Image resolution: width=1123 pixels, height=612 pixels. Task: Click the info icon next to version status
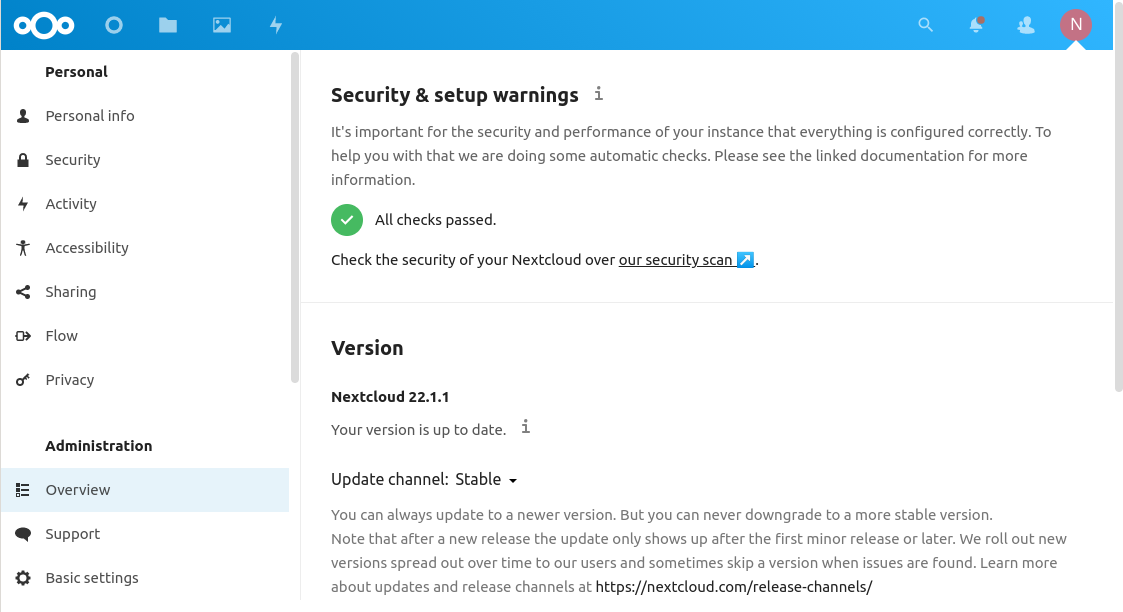pos(526,427)
